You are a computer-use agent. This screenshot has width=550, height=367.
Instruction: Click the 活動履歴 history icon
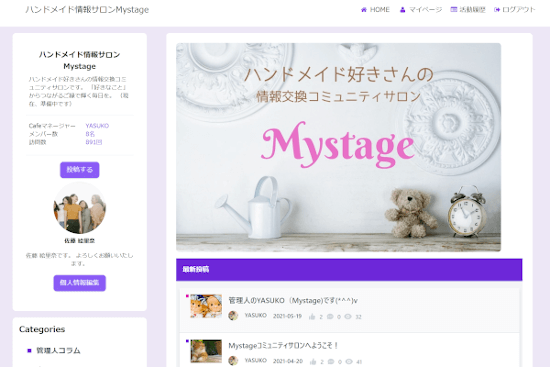454,9
